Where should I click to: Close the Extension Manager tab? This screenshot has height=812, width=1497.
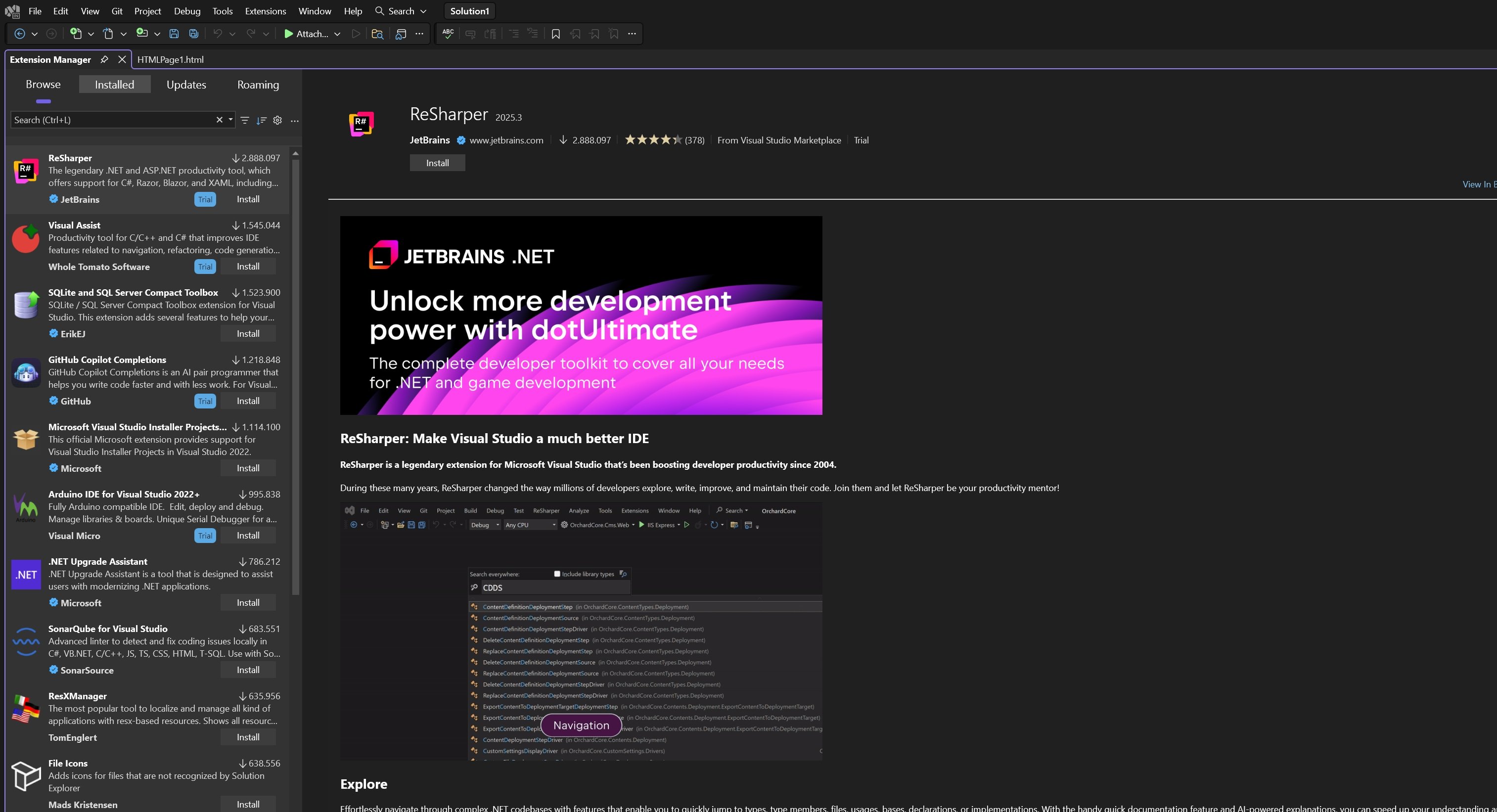click(x=122, y=59)
